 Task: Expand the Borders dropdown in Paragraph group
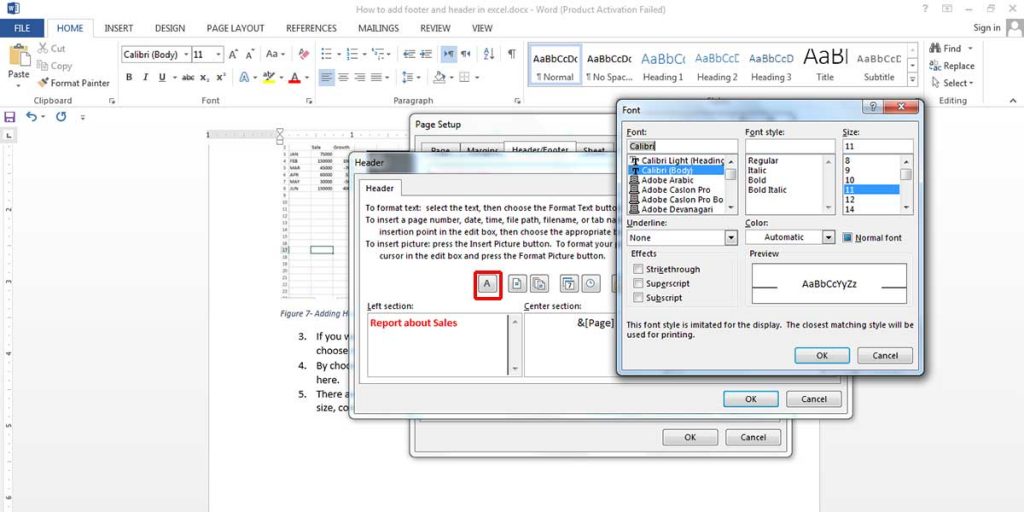(477, 77)
